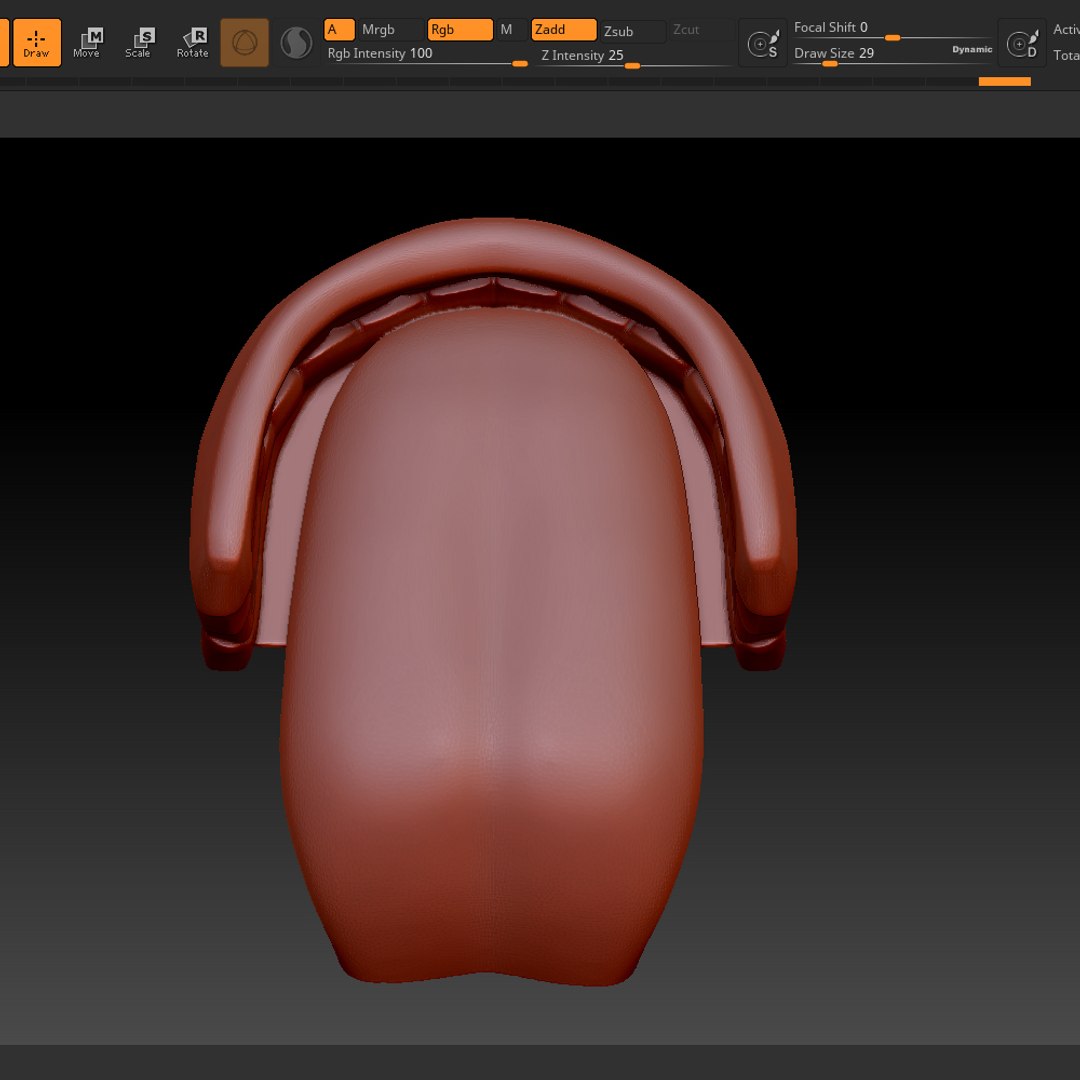Viewport: 1080px width, 1080px height.
Task: Toggle Zadd sculpt mode
Action: tap(563, 30)
